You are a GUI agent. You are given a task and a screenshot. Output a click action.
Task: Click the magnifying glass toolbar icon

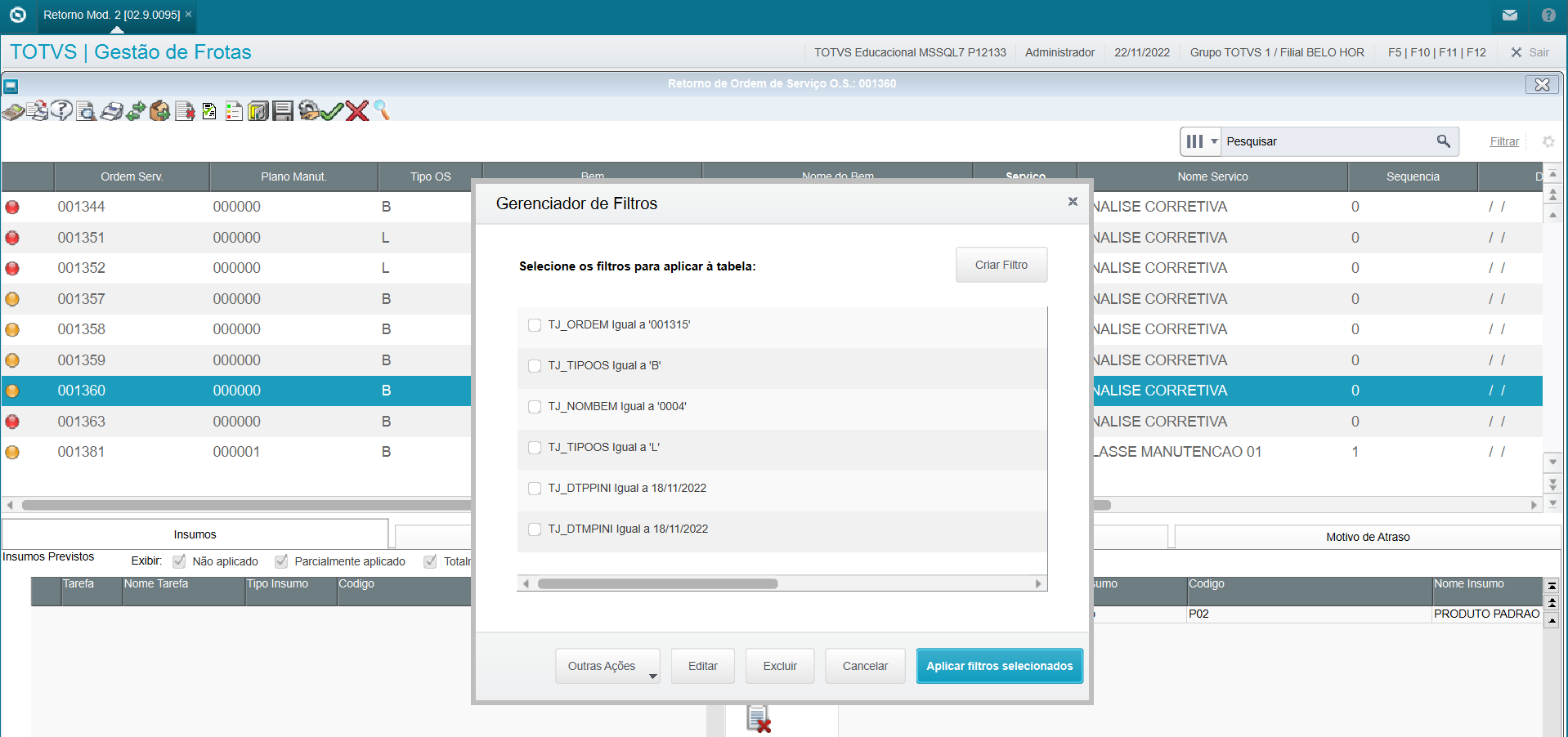382,110
